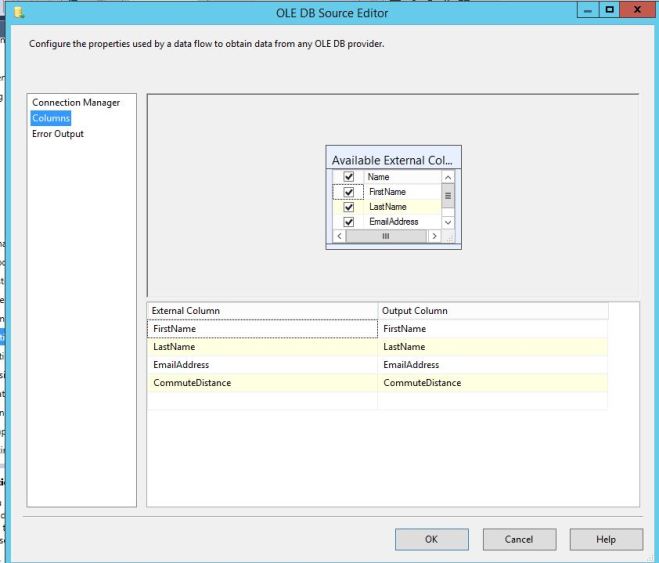Switch to the Error Output page

pos(58,134)
